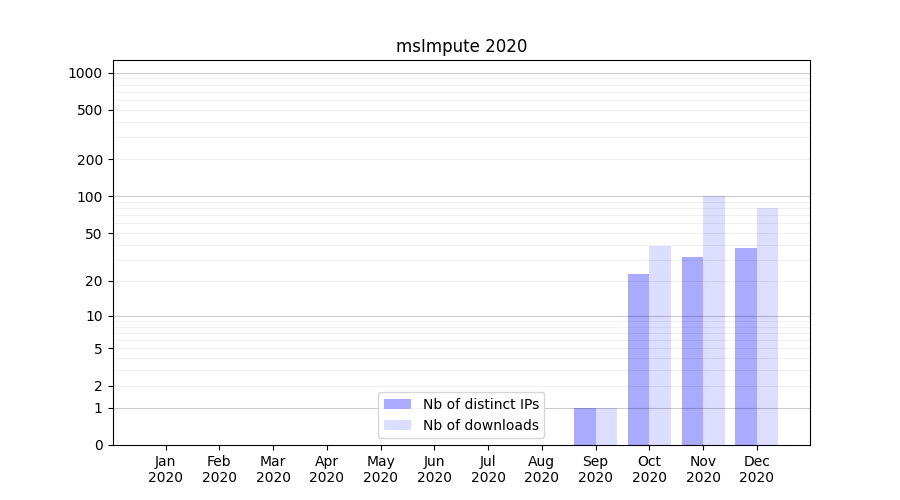Click the Sep 2020 distinct IPs bar
The width and height of the screenshot is (900, 500).
[x=585, y=427]
